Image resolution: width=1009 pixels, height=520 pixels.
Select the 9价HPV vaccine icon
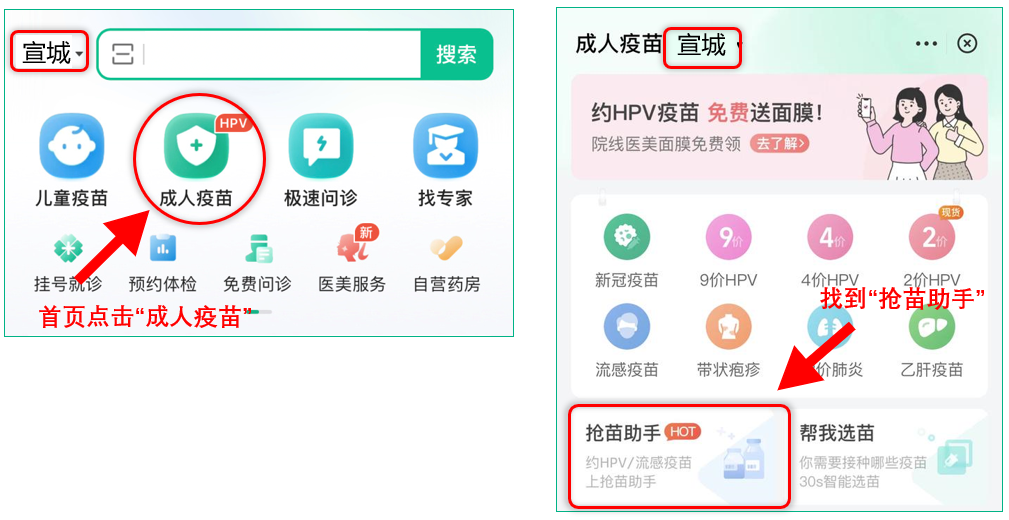(x=728, y=237)
